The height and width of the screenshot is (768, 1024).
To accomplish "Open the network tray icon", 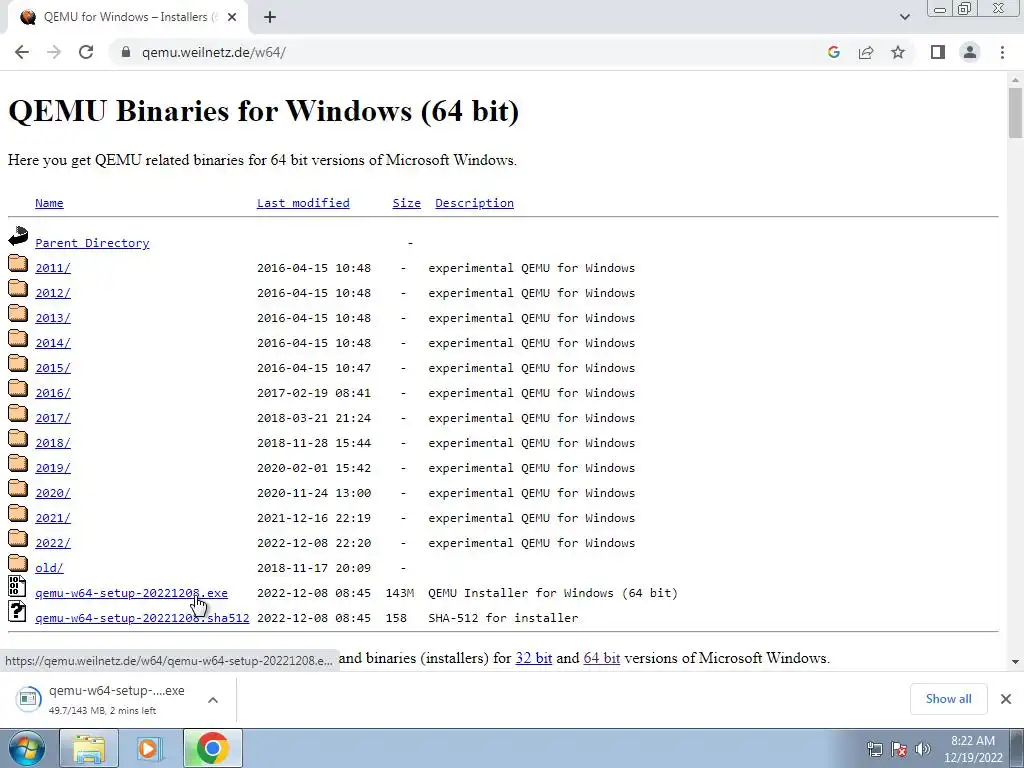I will (874, 749).
